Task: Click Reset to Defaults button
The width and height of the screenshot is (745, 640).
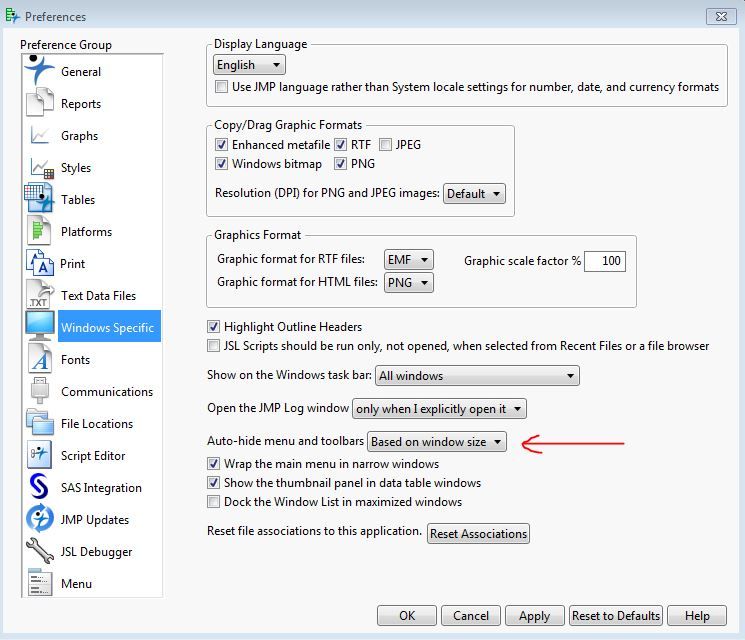Action: click(616, 615)
